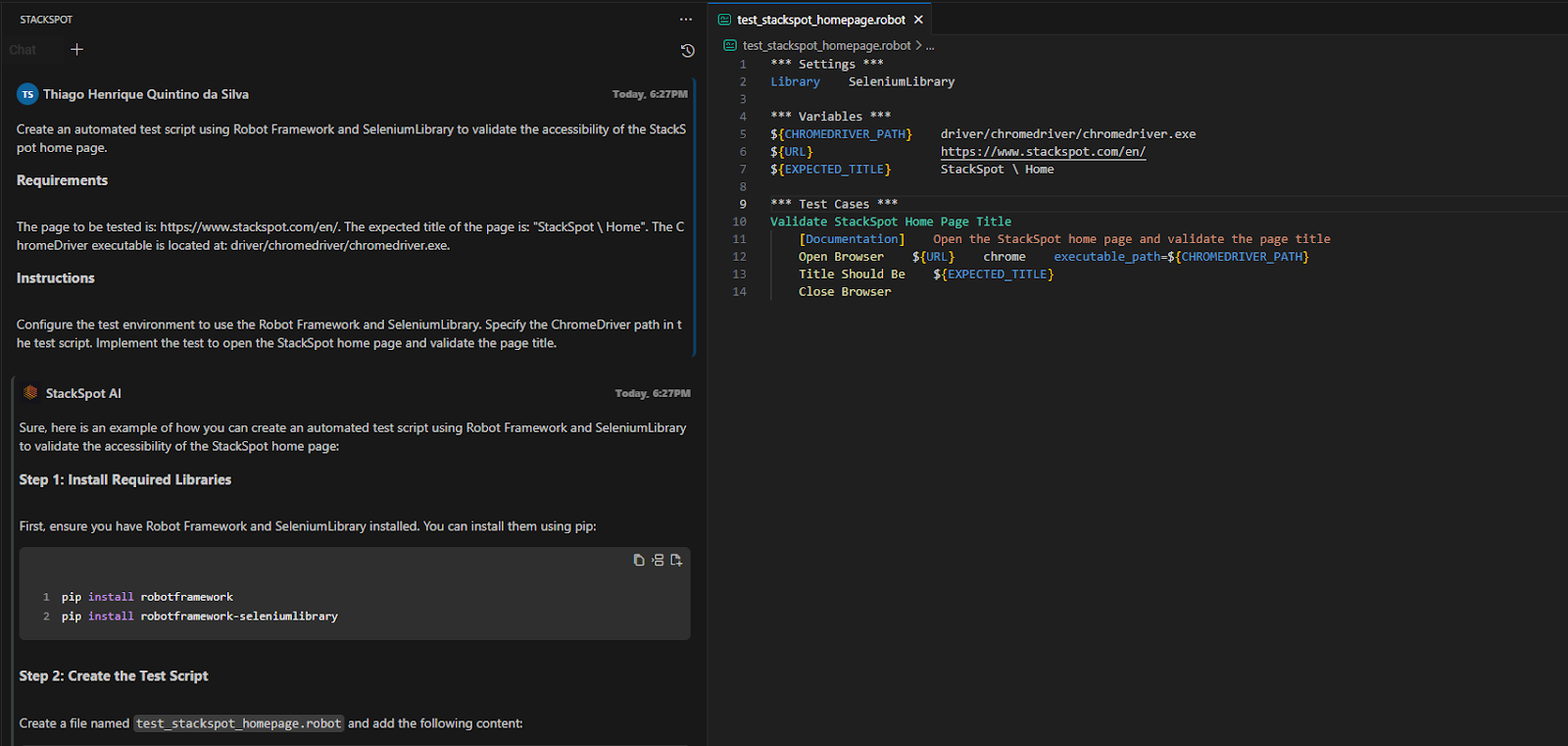Click inline code test_stackspot_homepage.robot in chat

pyautogui.click(x=238, y=723)
